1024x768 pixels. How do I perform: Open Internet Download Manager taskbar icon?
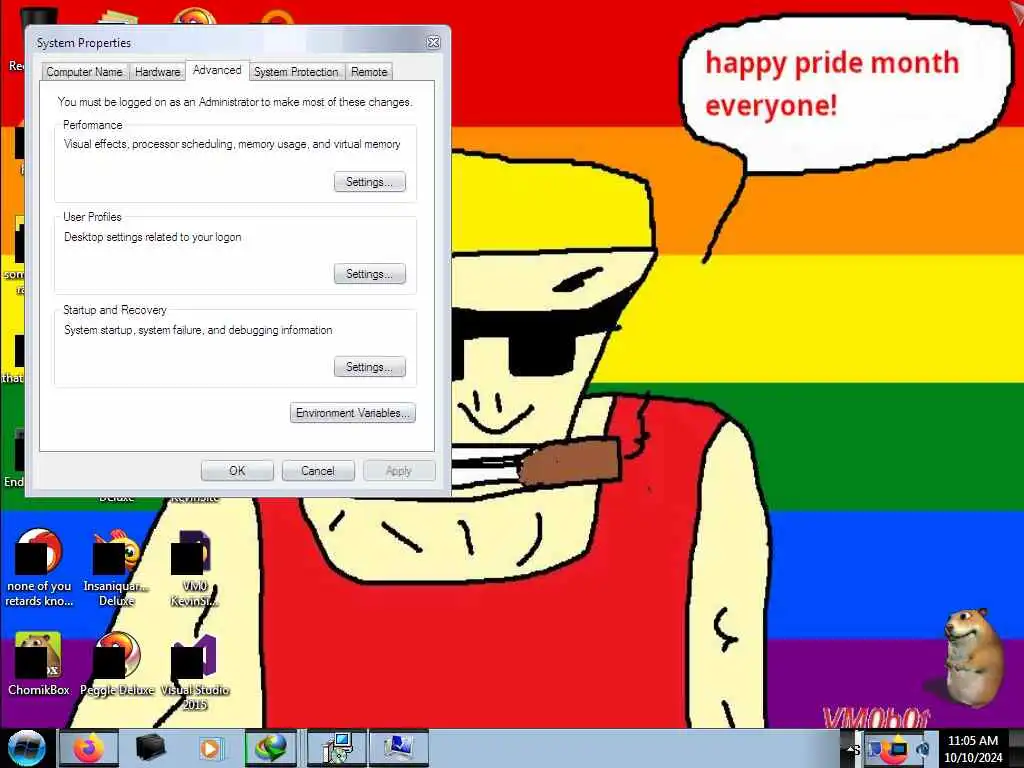tap(270, 748)
